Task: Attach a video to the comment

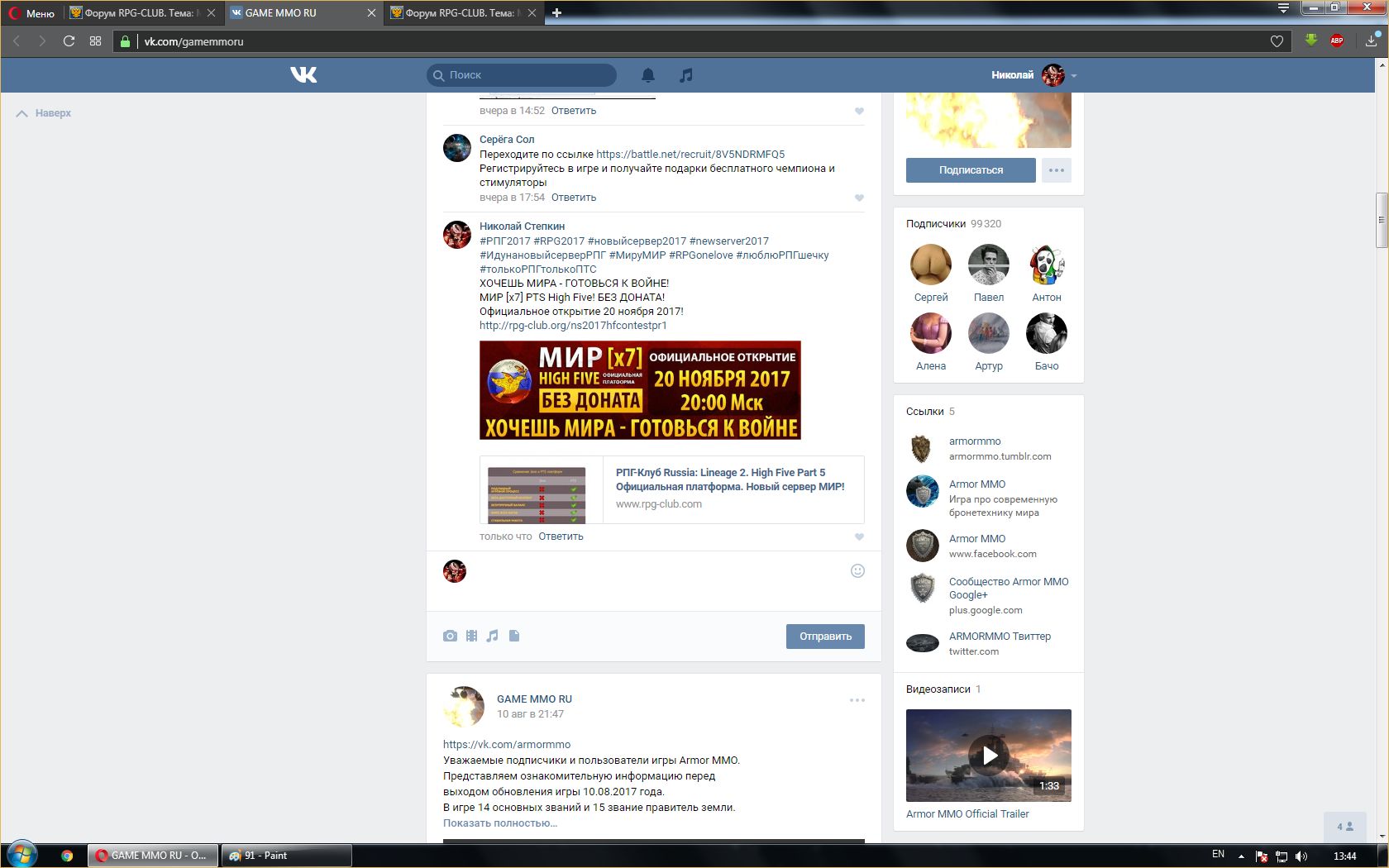Action: point(471,636)
